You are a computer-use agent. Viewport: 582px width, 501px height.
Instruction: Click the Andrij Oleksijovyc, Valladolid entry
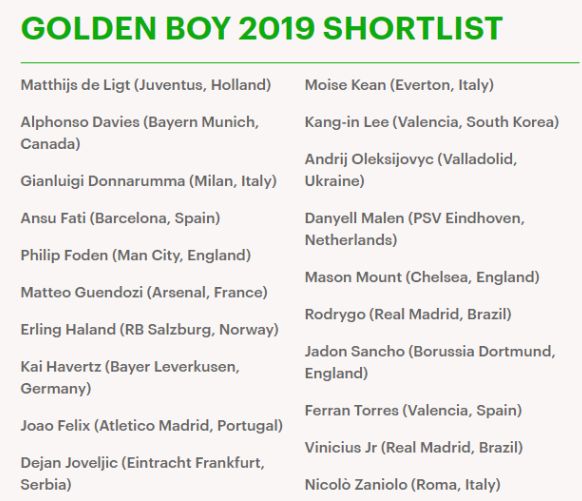[411, 170]
